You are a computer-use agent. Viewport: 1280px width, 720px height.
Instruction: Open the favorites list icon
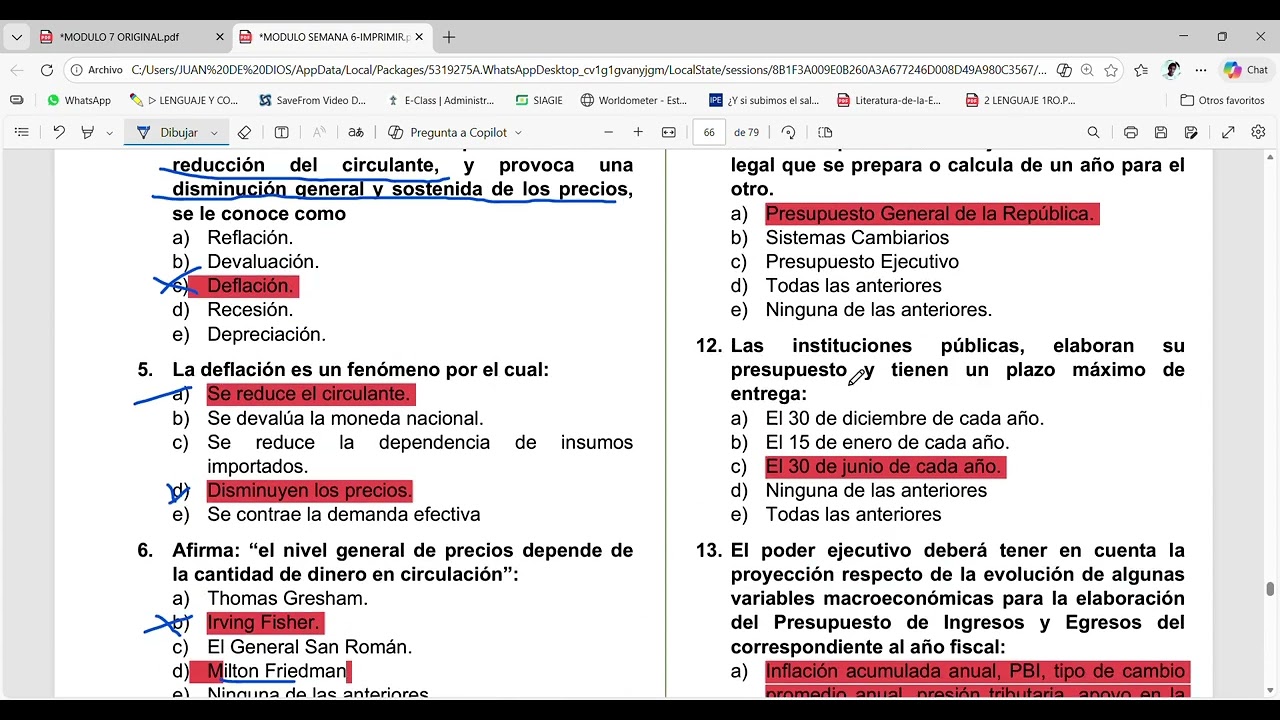[x=1141, y=70]
